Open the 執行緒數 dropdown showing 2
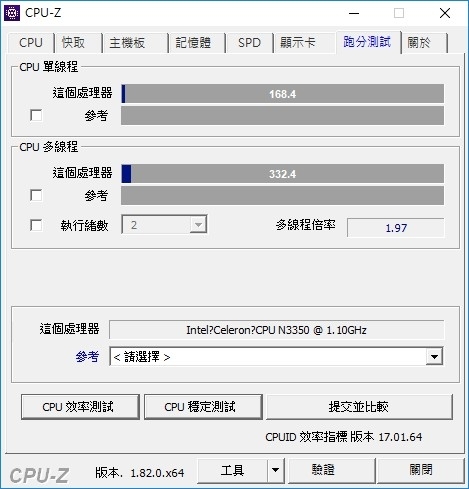Image resolution: width=469 pixels, height=489 pixels. click(164, 225)
